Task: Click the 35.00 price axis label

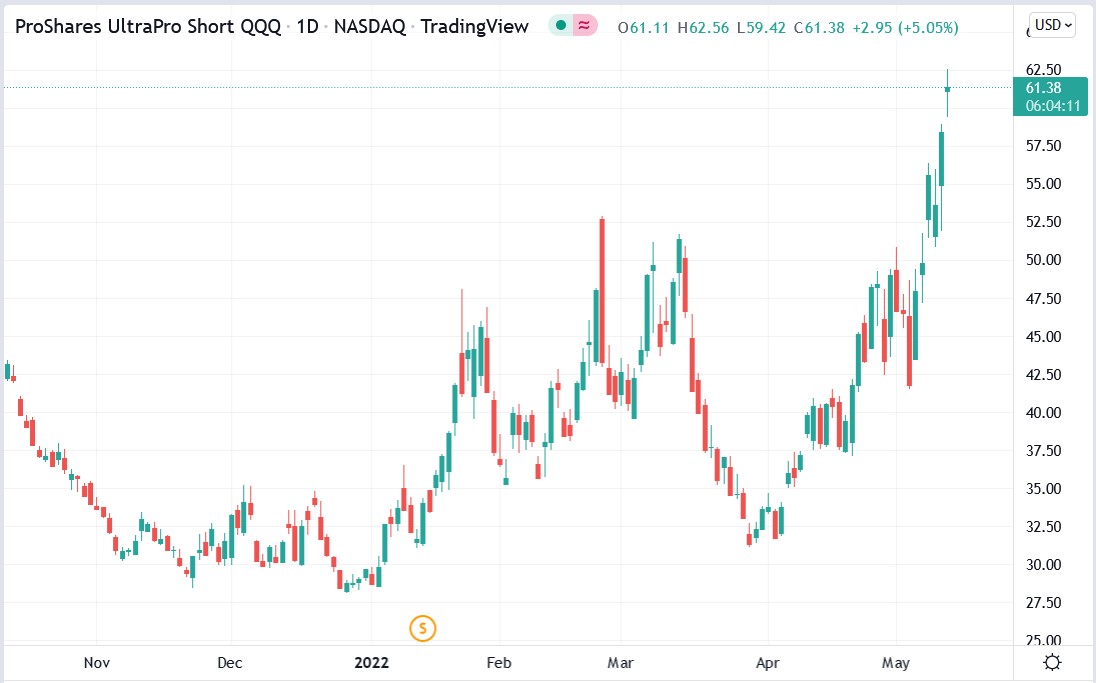Action: pyautogui.click(x=1044, y=489)
